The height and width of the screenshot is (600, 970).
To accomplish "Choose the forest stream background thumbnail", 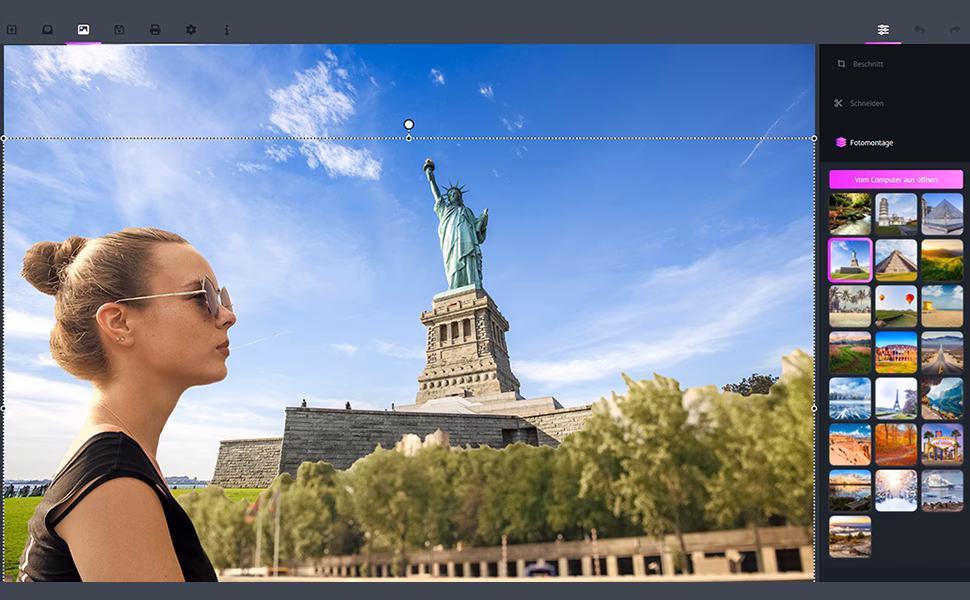I will pyautogui.click(x=850, y=214).
